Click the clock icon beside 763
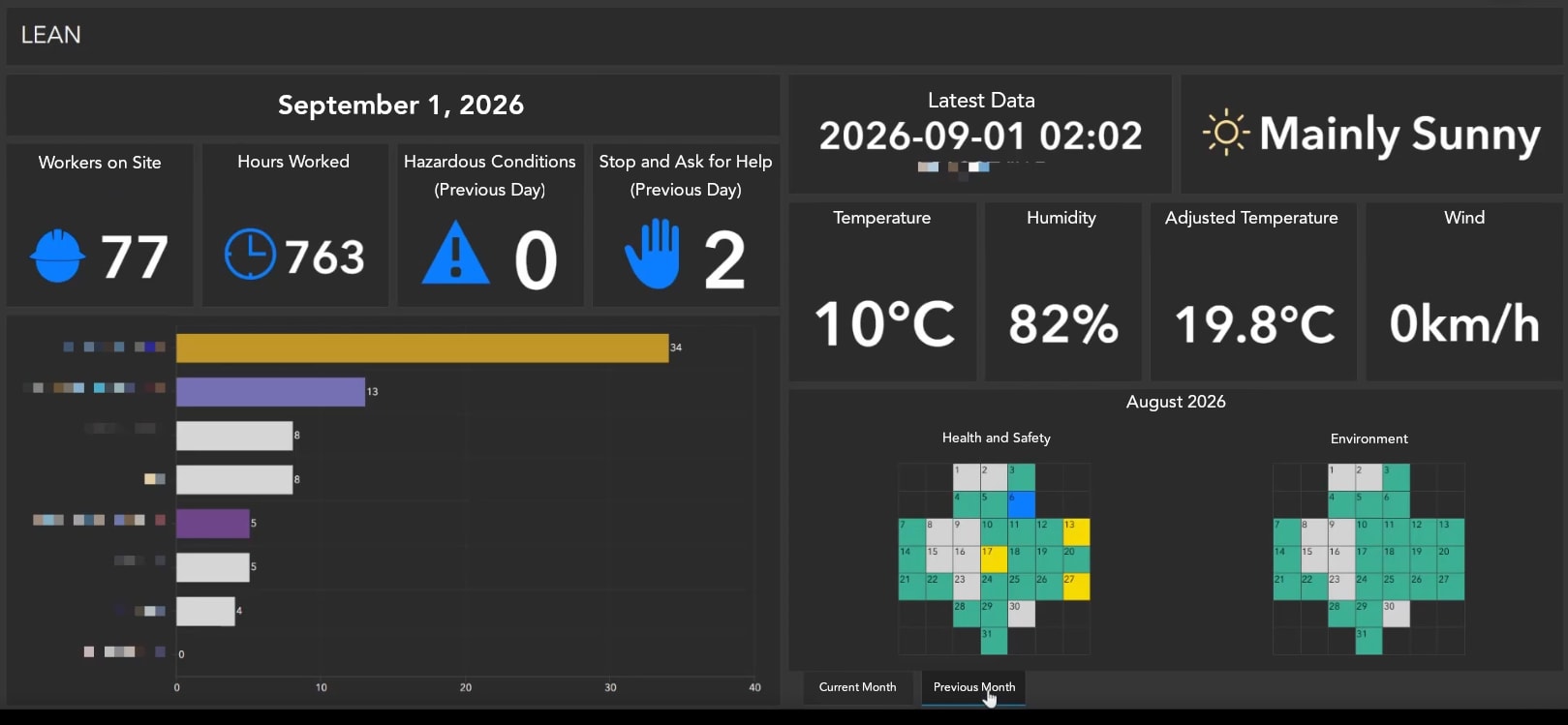 (x=250, y=255)
